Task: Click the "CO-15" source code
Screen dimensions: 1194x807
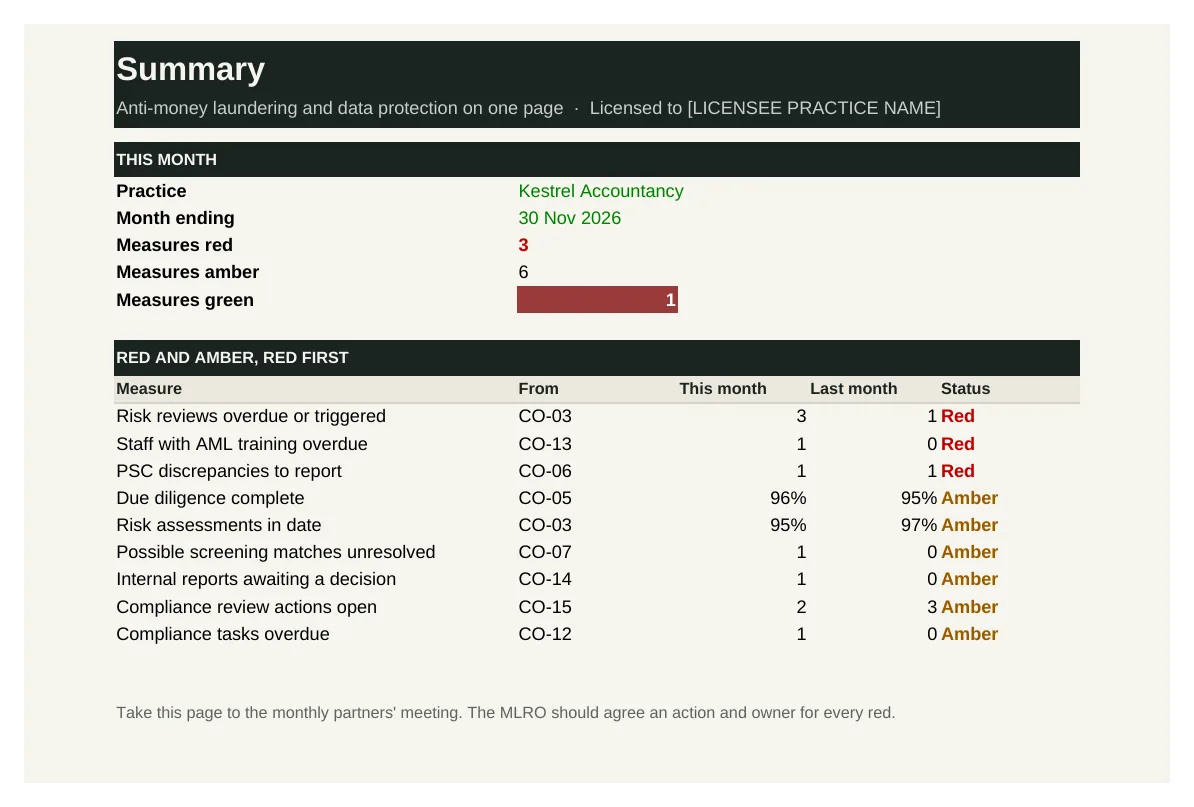Action: (x=545, y=608)
